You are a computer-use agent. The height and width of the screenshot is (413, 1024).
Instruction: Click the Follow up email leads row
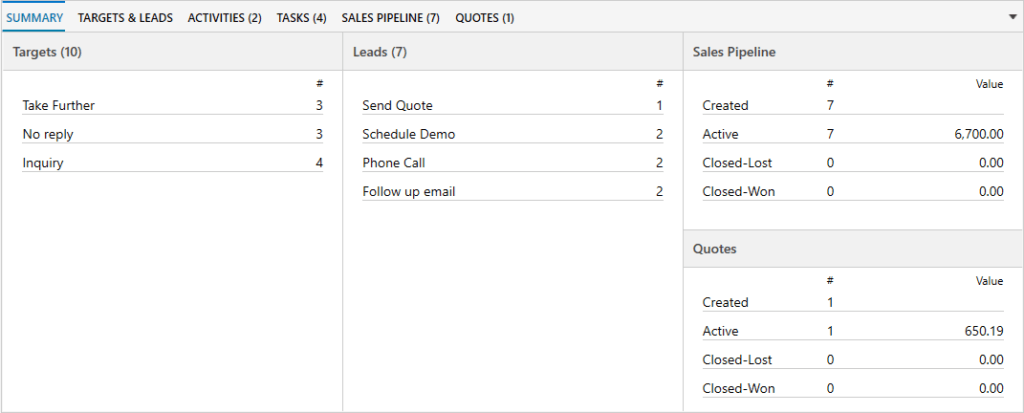[513, 191]
